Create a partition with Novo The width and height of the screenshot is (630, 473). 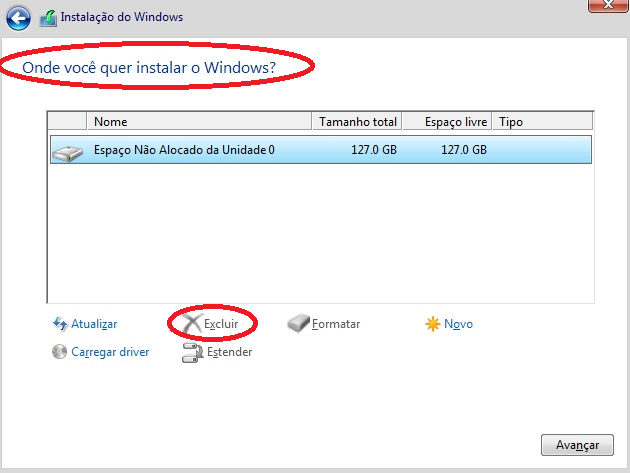point(458,324)
